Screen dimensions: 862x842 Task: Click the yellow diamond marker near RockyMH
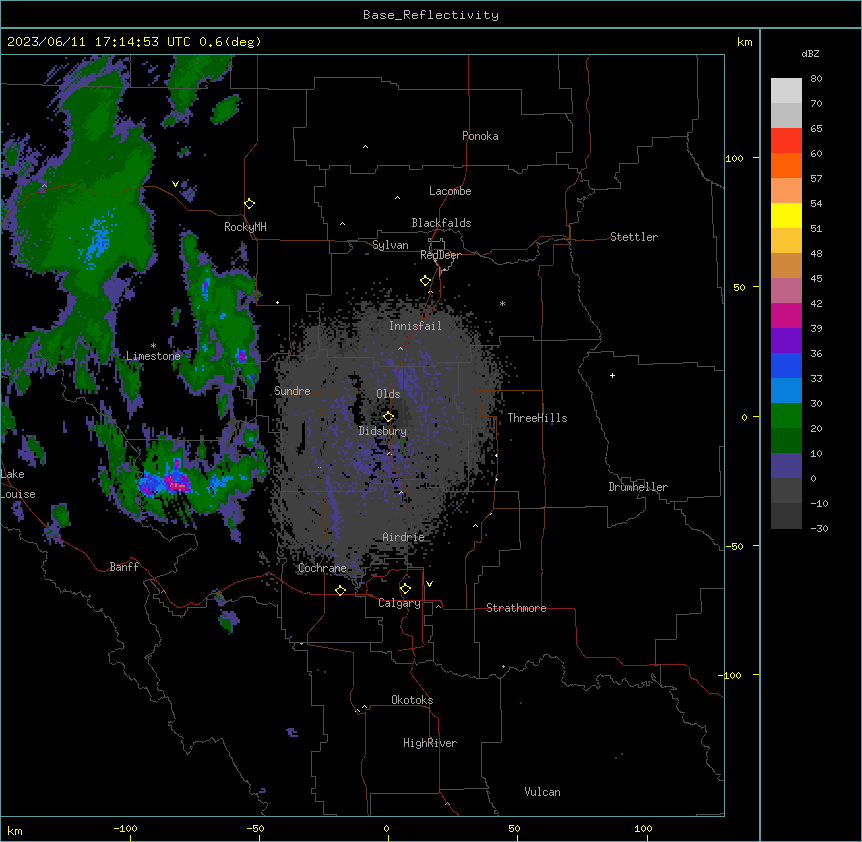(x=250, y=203)
